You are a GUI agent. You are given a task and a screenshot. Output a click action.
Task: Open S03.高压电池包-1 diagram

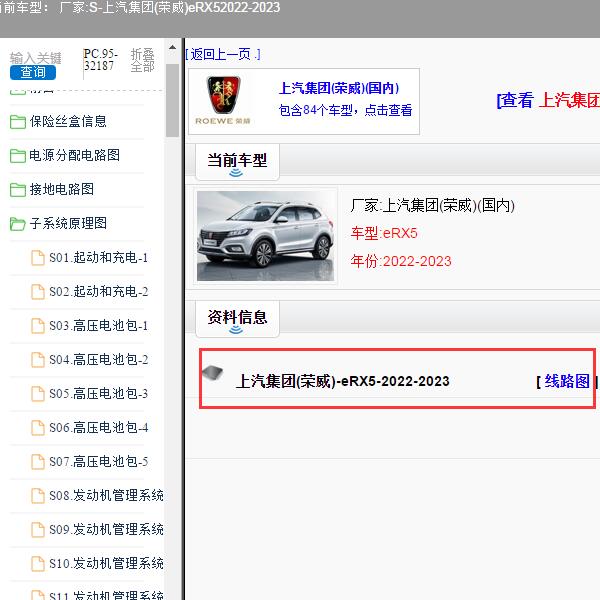coord(98,326)
